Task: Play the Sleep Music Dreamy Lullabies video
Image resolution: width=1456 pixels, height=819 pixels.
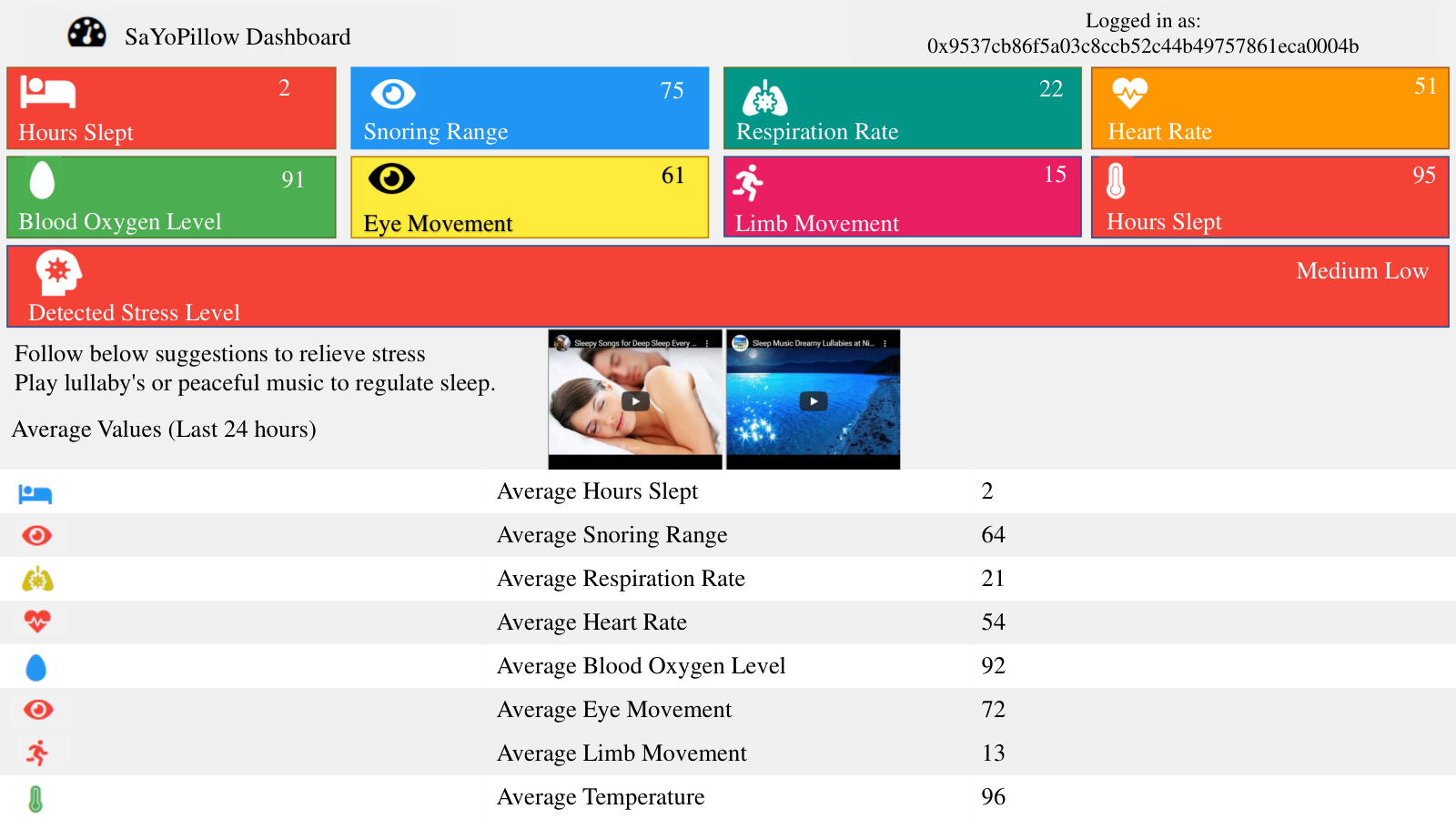Action: [x=814, y=401]
